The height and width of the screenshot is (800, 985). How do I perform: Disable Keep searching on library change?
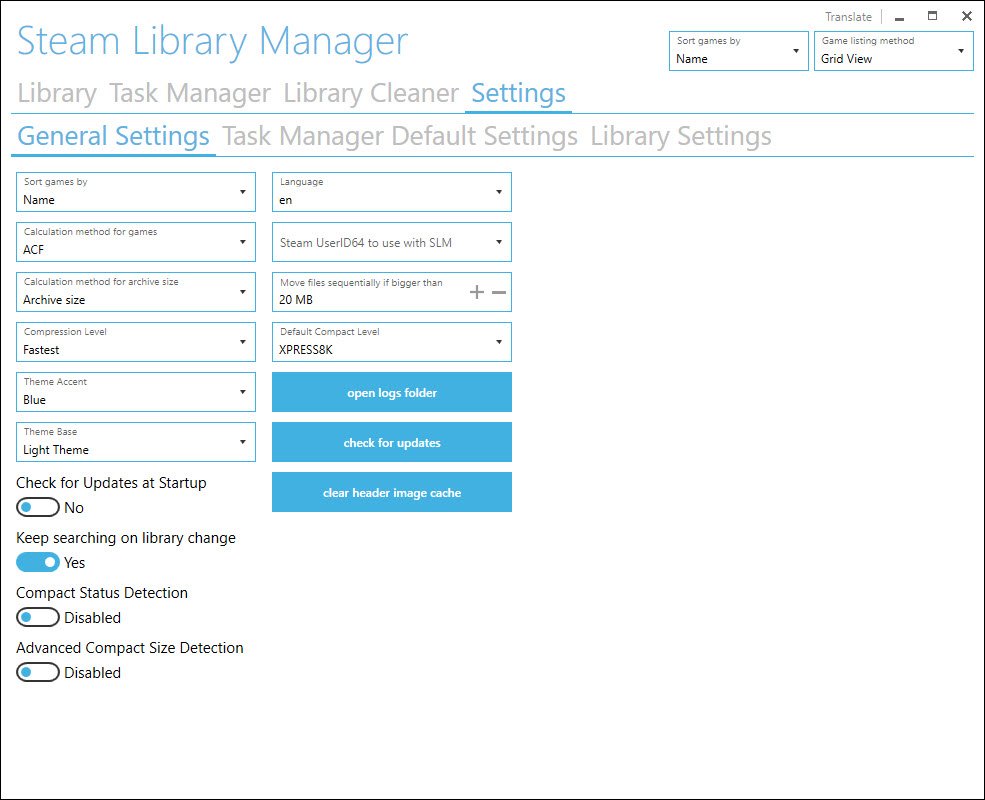[38, 562]
